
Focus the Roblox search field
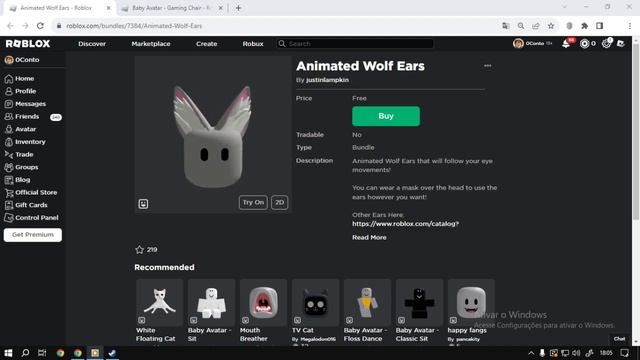pos(355,44)
